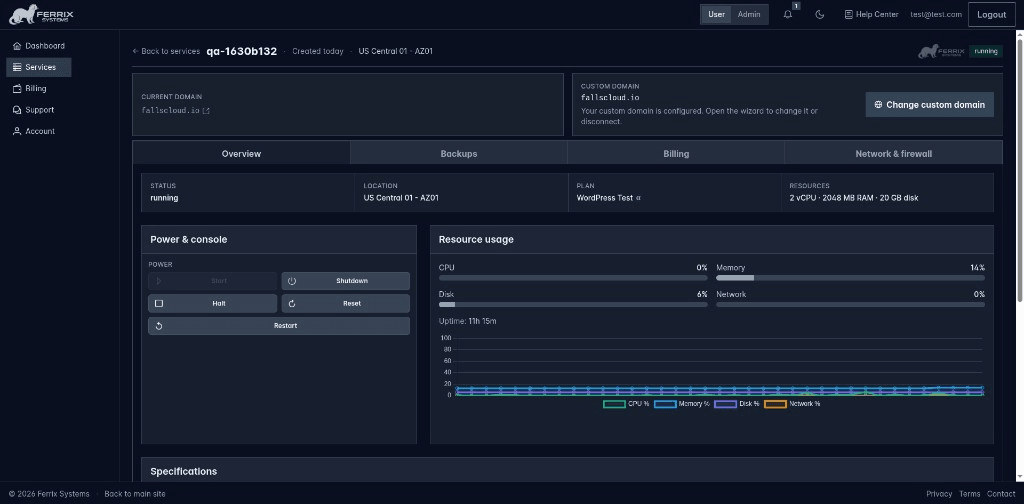Click the Memory usage progress bar

(x=850, y=278)
